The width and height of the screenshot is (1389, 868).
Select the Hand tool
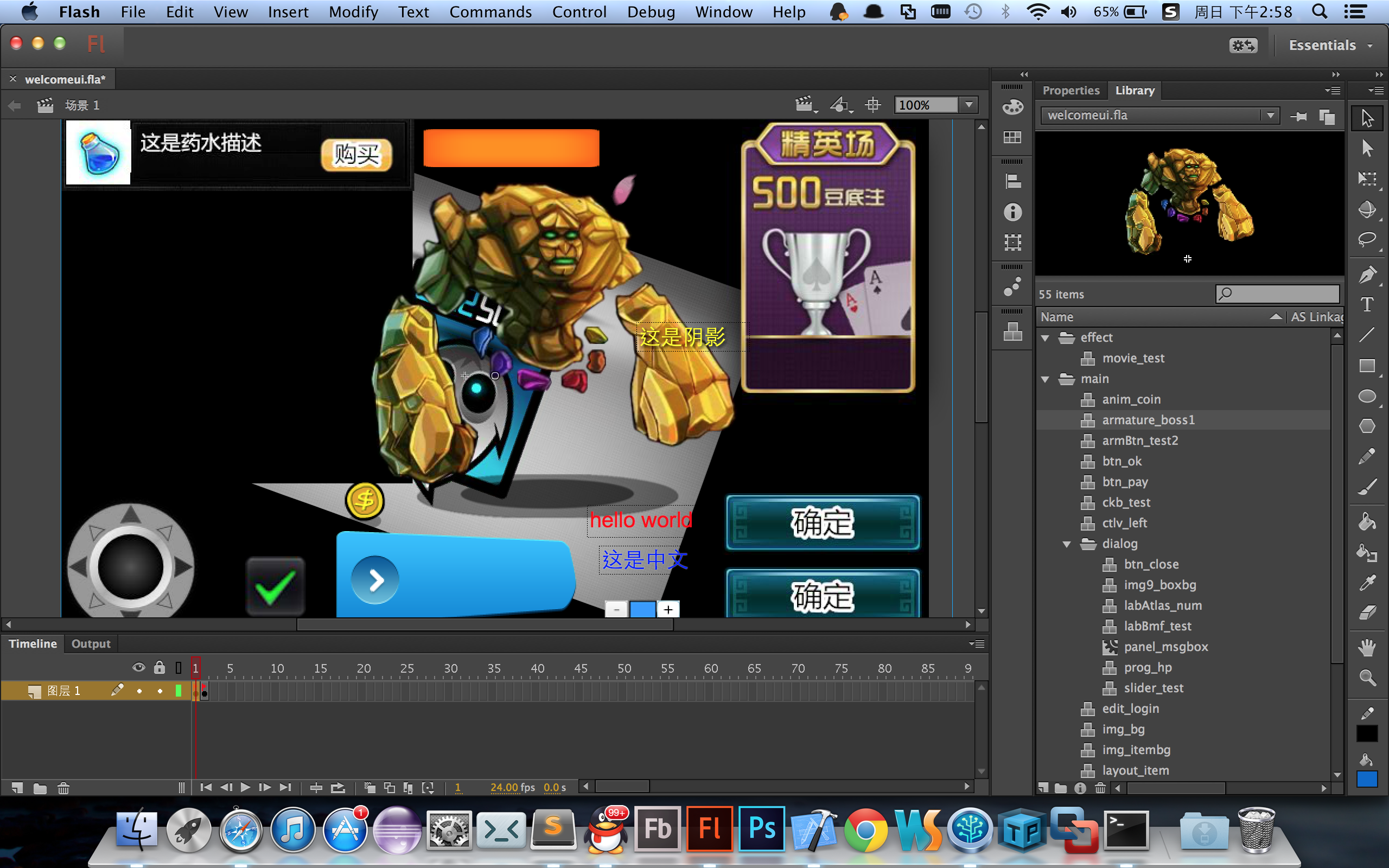point(1367,648)
